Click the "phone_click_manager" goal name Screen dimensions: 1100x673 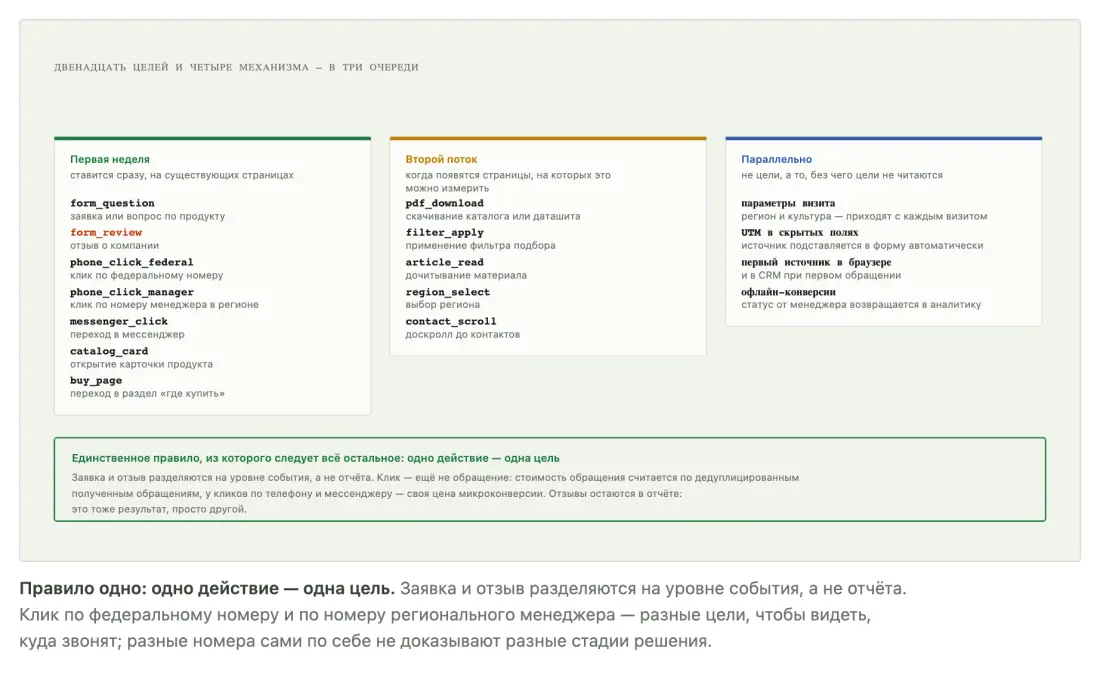click(x=132, y=292)
